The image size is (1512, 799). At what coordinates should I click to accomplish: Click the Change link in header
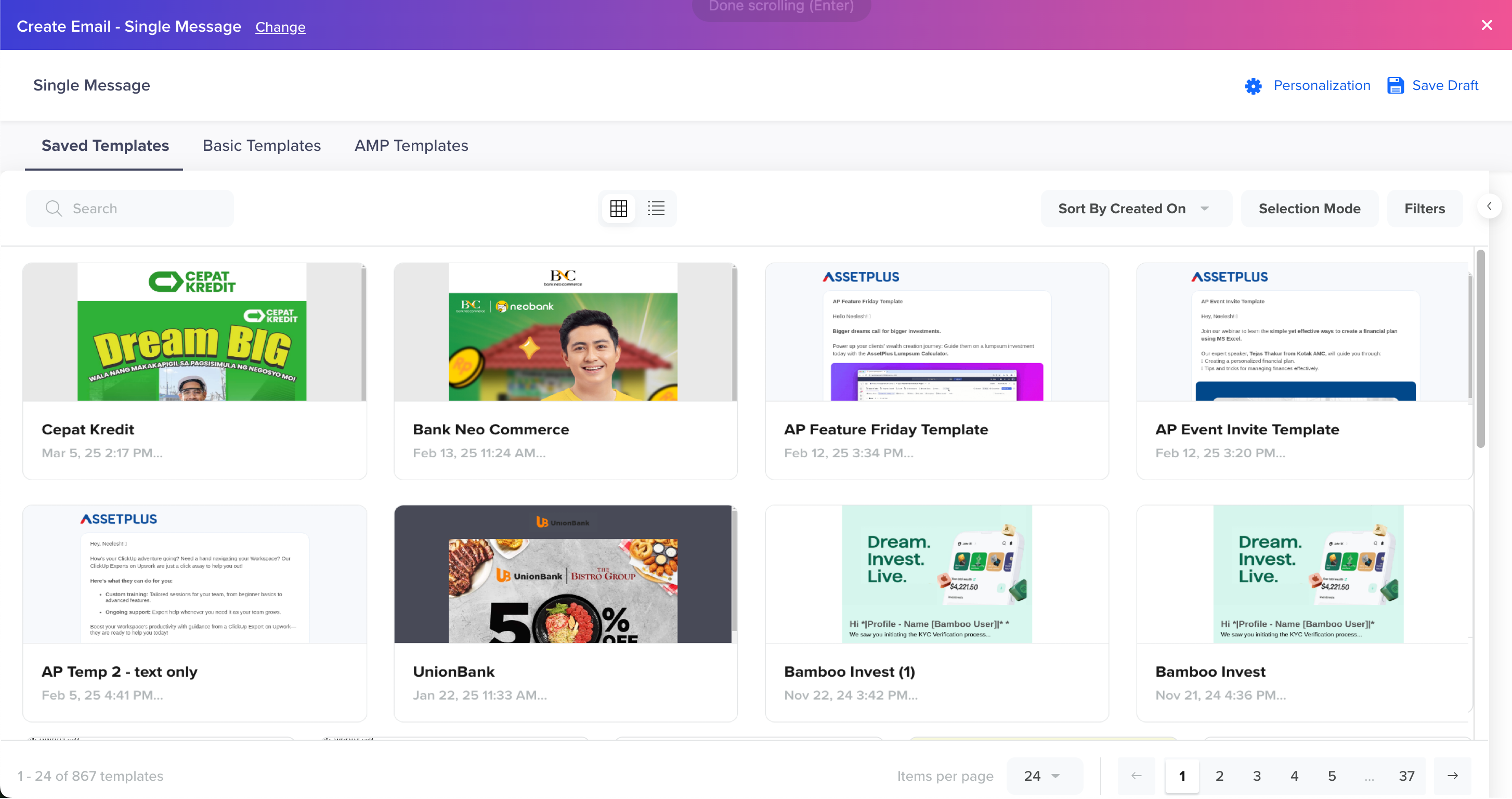280,27
